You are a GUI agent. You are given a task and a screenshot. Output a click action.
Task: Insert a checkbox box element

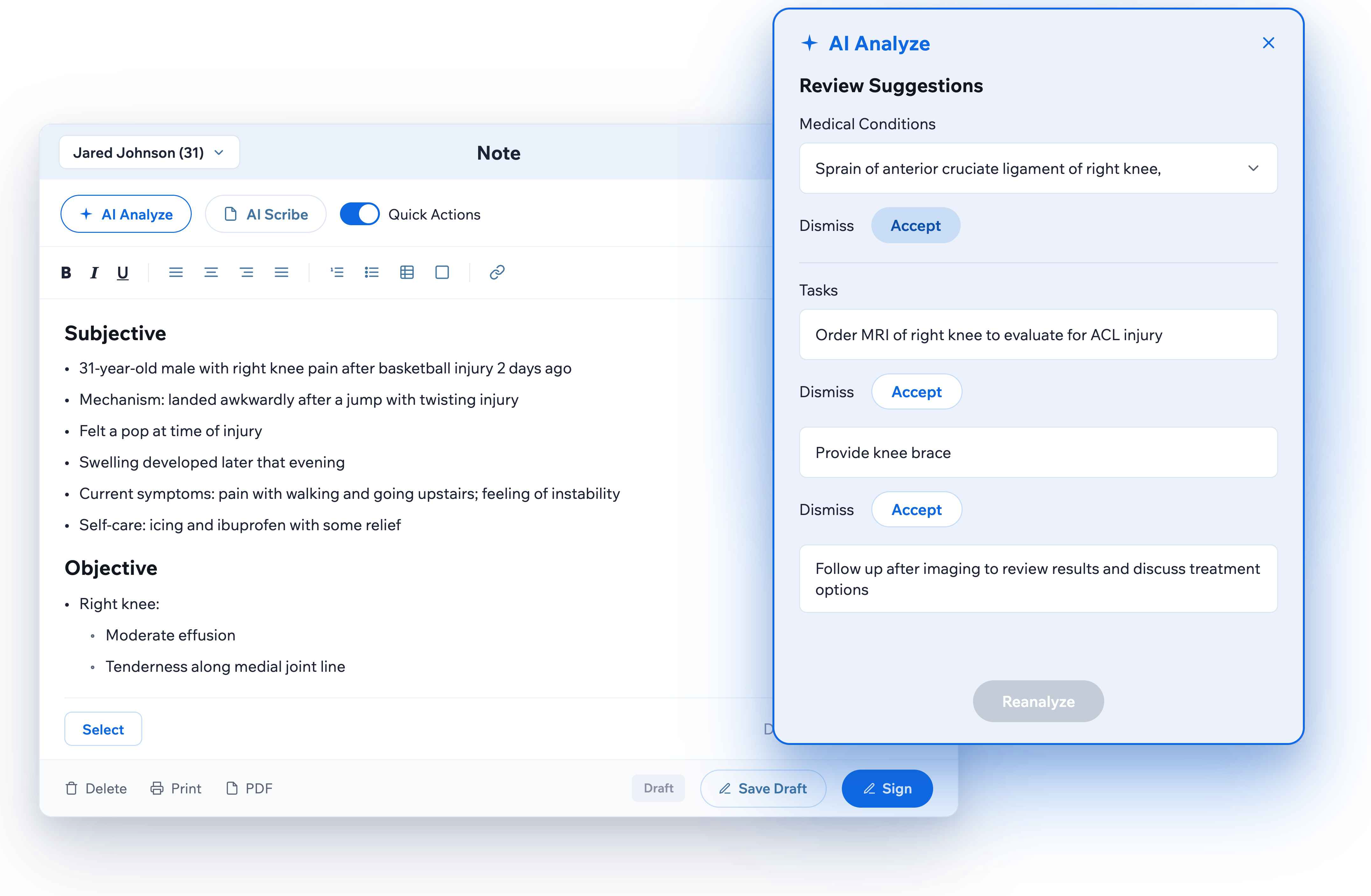pyautogui.click(x=442, y=272)
